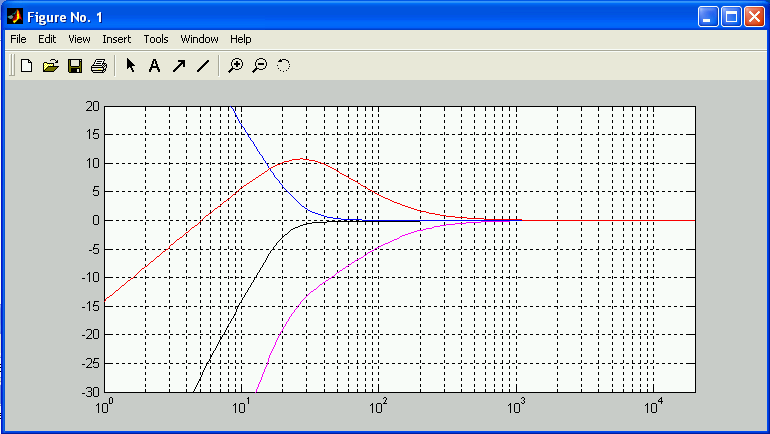Click the x-axis label 10^2
This screenshot has height=434, width=770.
378,407
